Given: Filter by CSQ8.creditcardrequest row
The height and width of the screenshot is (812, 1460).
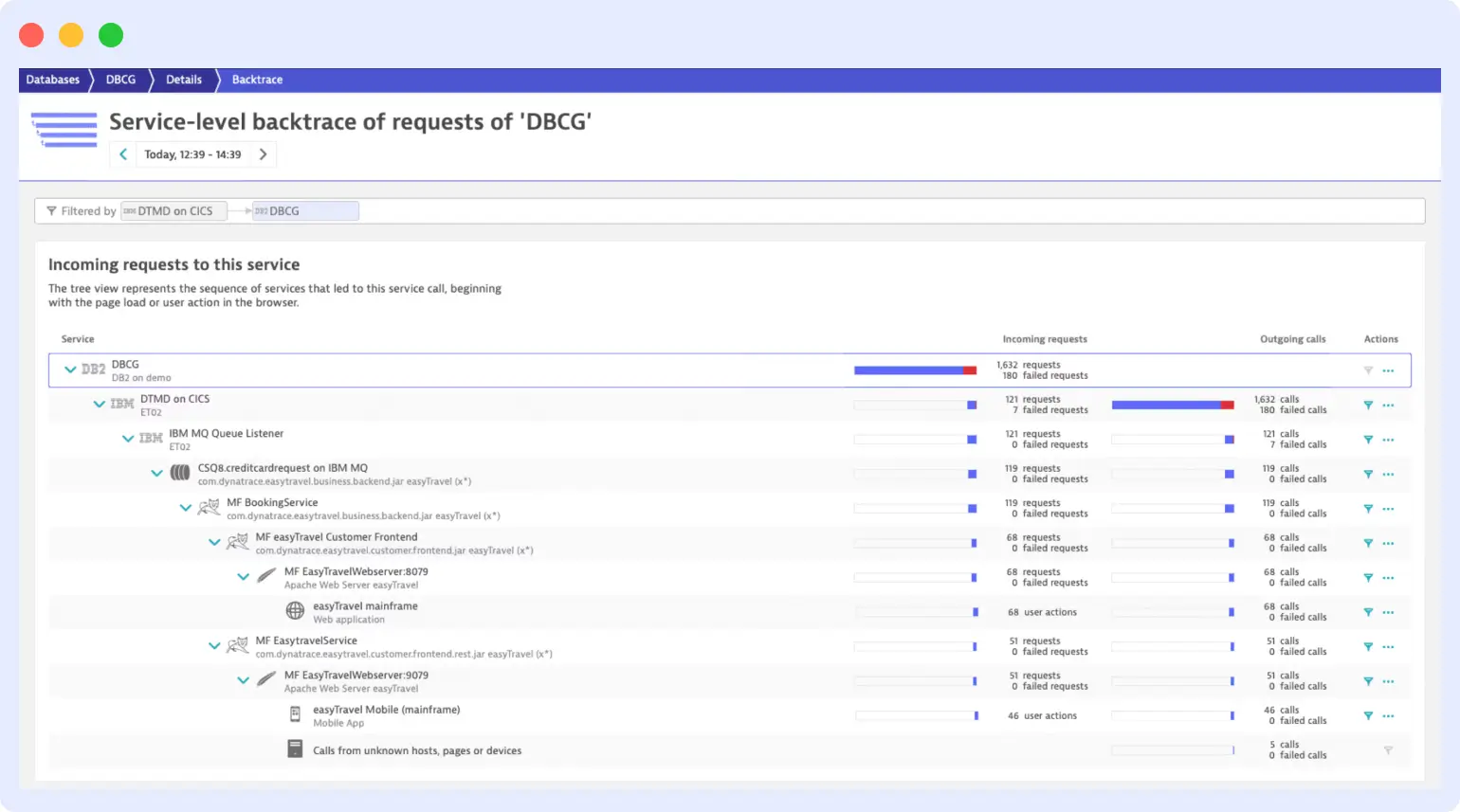Looking at the screenshot, I should pyautogui.click(x=1368, y=475).
